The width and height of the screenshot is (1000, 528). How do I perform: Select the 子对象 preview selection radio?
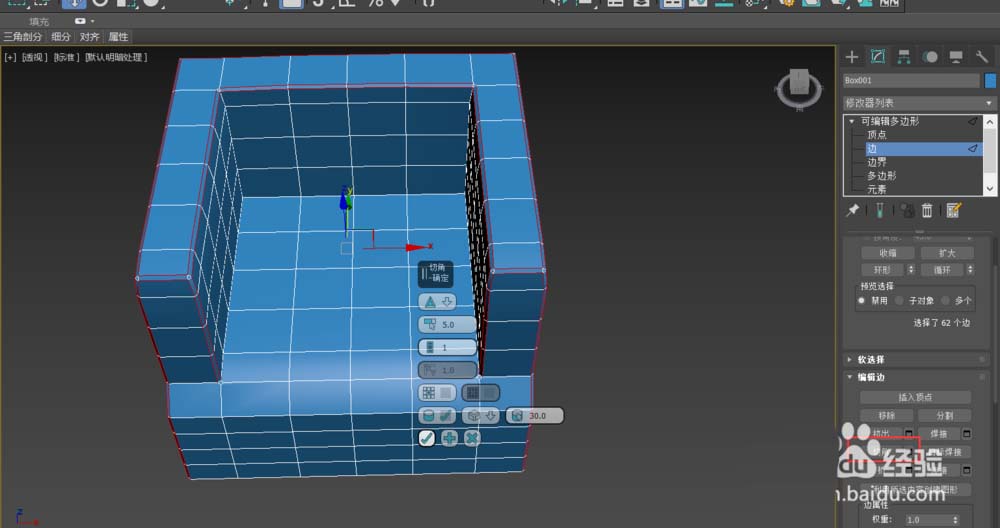(900, 300)
